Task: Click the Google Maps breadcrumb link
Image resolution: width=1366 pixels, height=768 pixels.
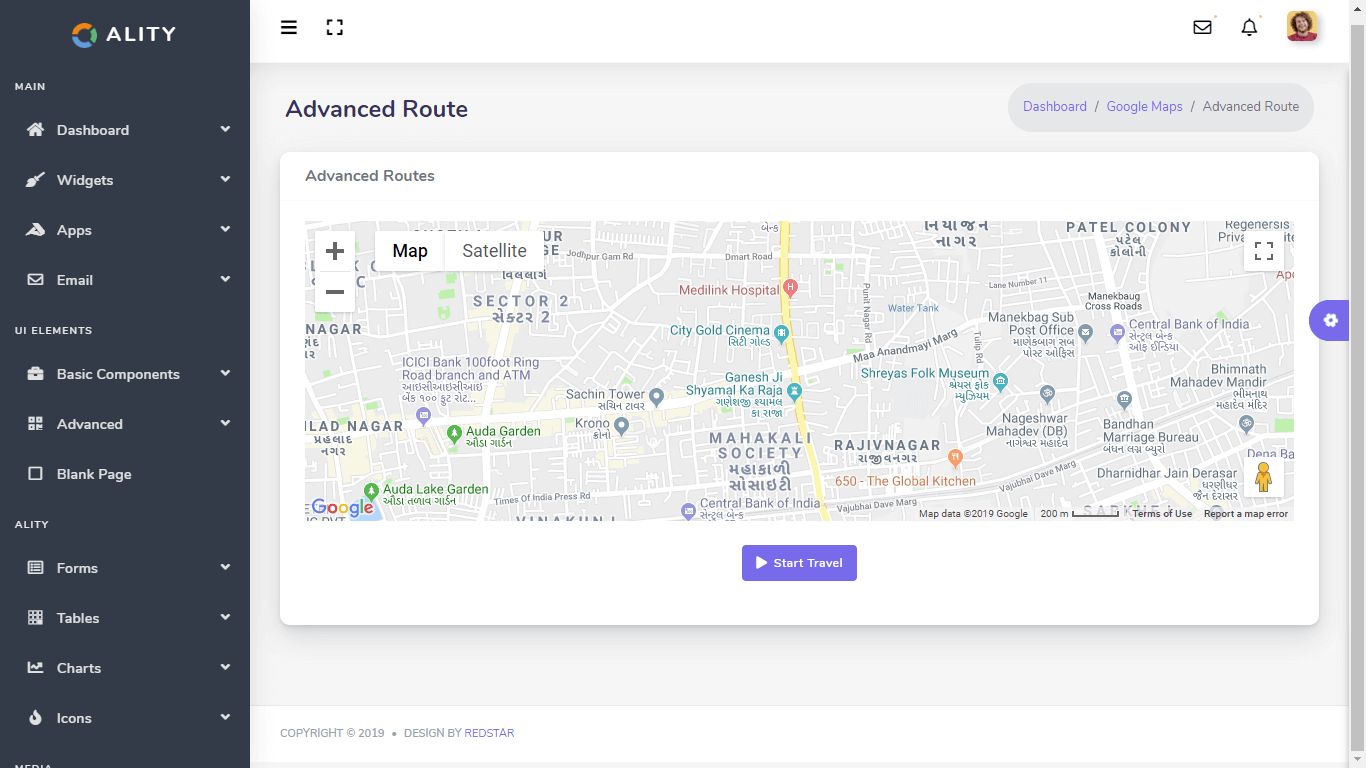Action: 1144,107
